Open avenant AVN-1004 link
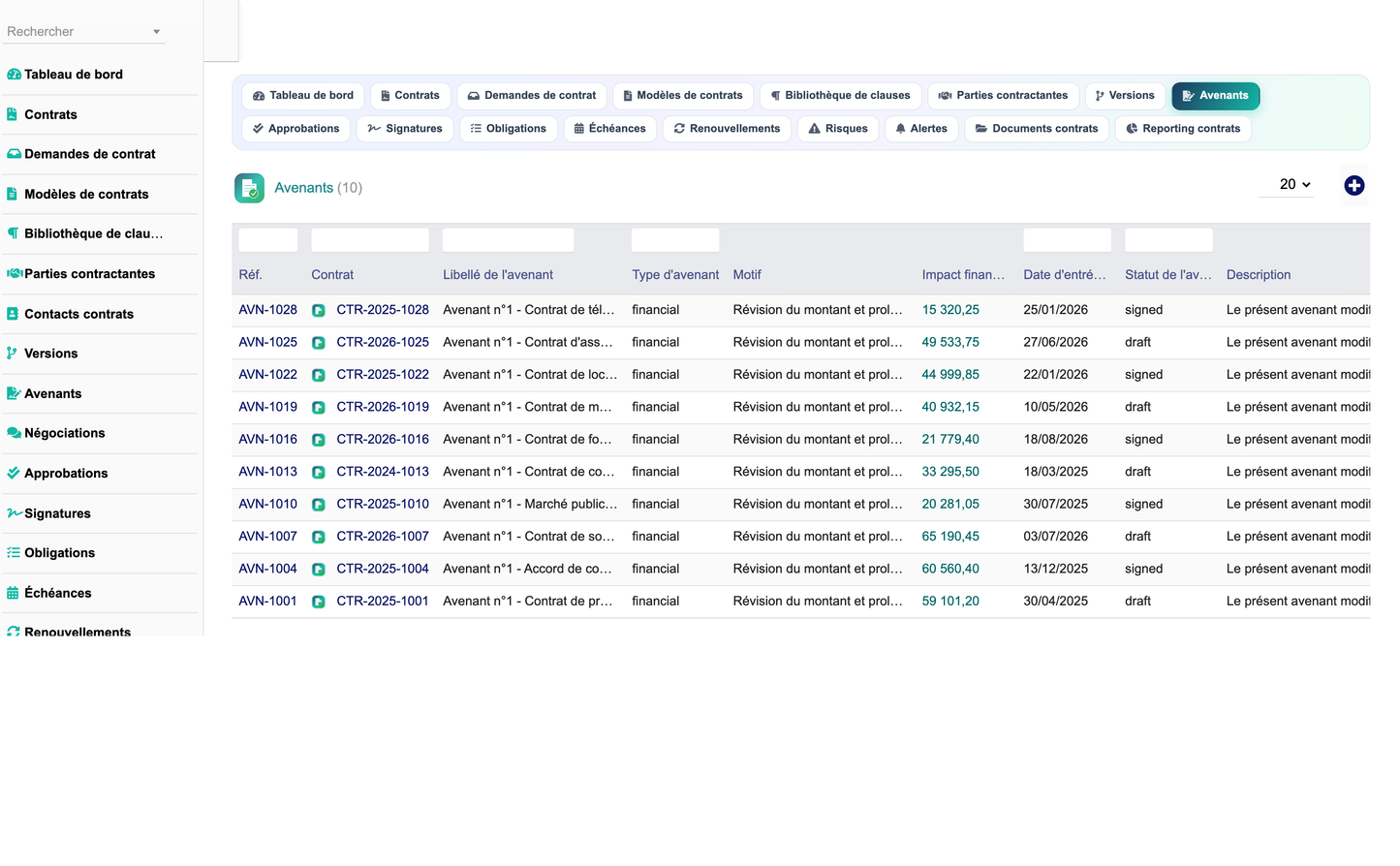This screenshot has height=866, width=1400. pyautogui.click(x=267, y=569)
